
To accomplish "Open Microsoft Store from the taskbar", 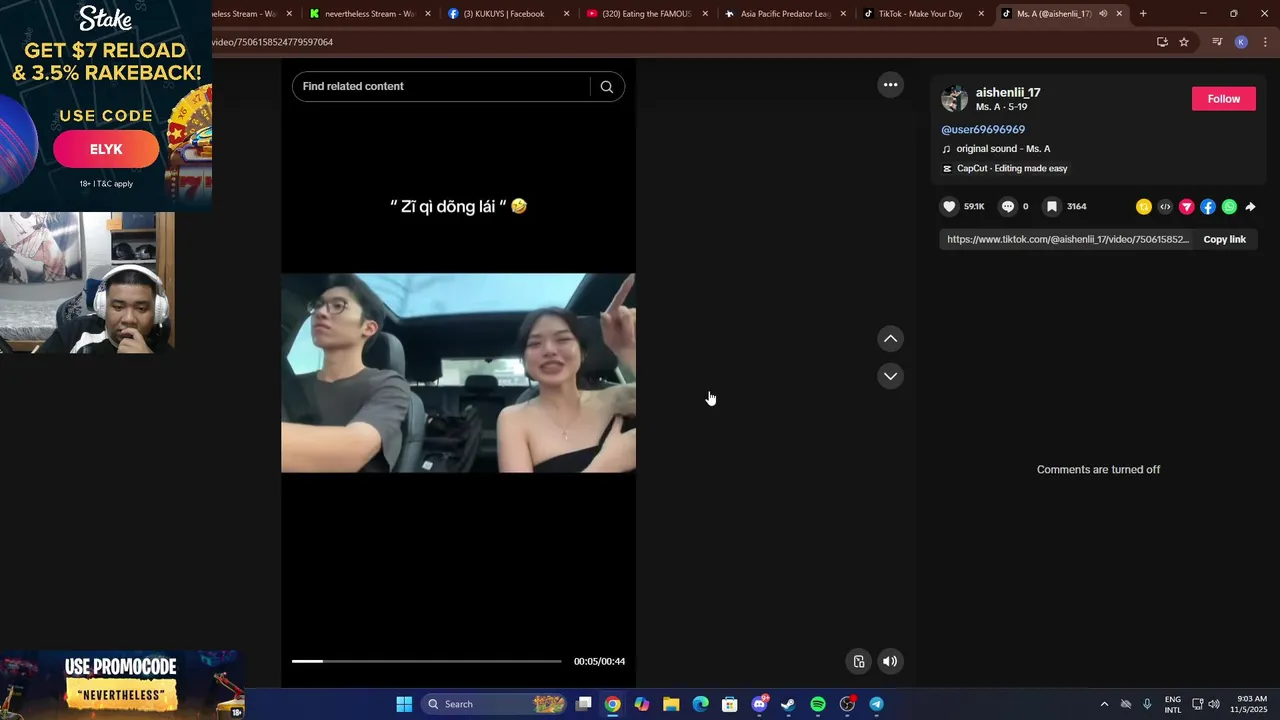I will (x=730, y=704).
